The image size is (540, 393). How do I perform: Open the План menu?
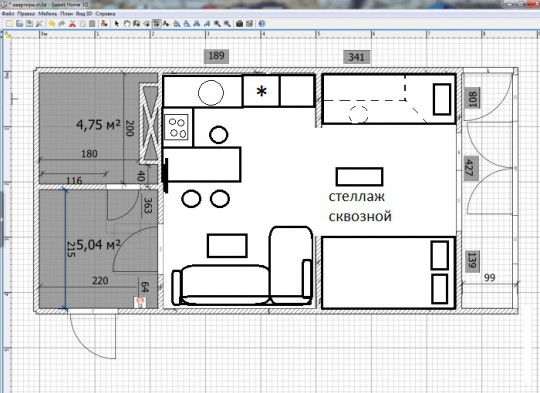[x=66, y=14]
